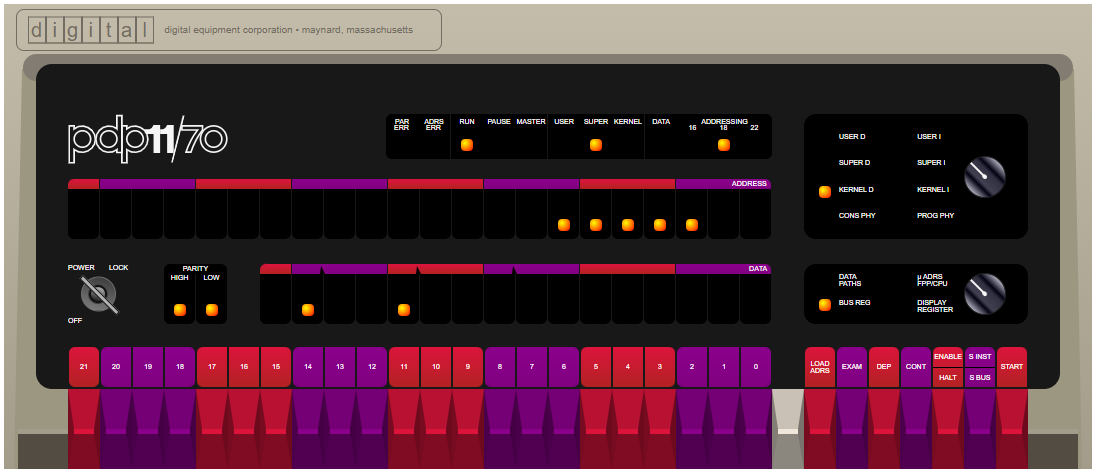
Task: Click the PARITY LOW lamp
Action: tap(212, 310)
